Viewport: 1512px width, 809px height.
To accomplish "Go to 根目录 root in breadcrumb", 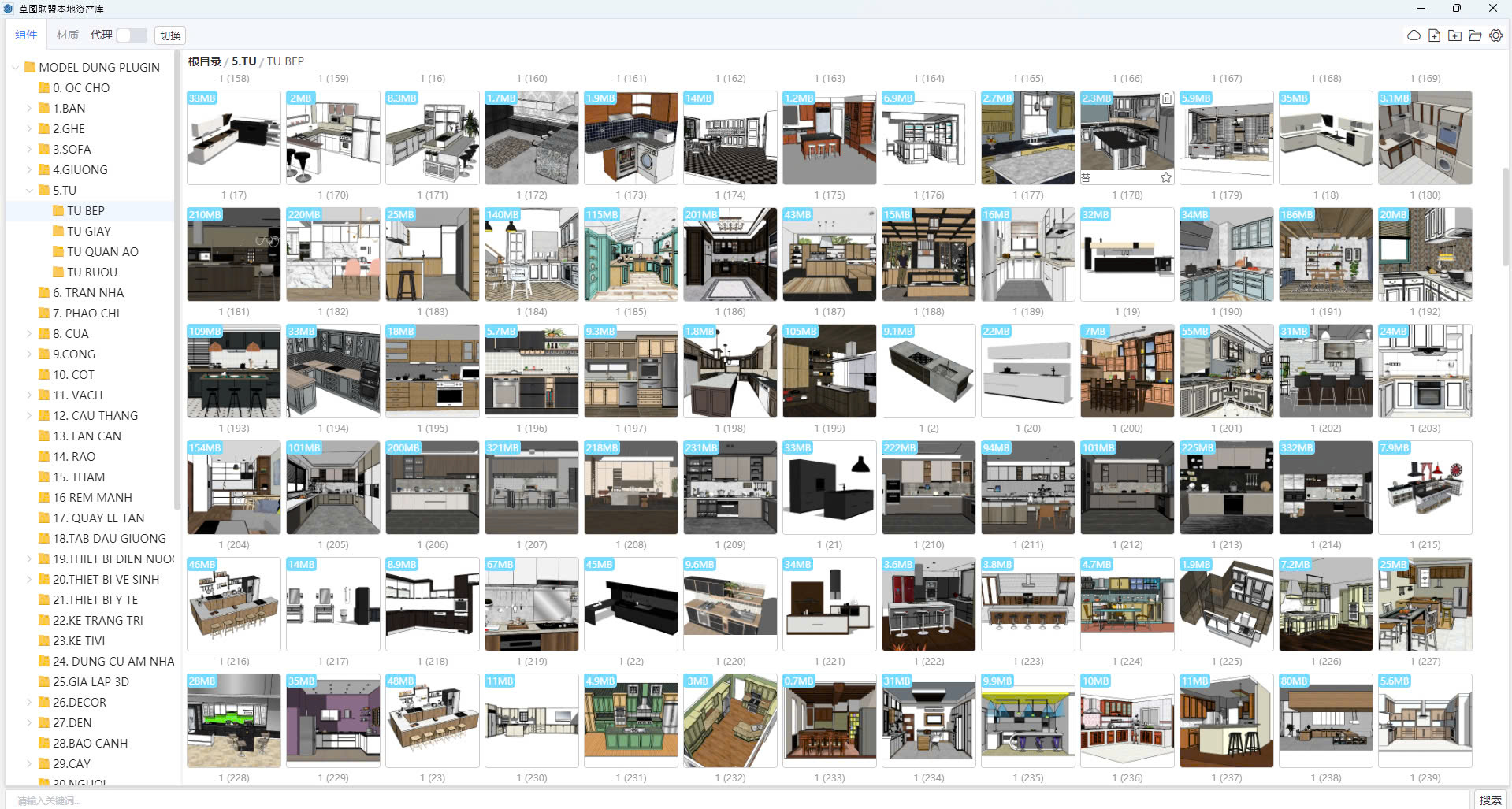I will (x=204, y=61).
